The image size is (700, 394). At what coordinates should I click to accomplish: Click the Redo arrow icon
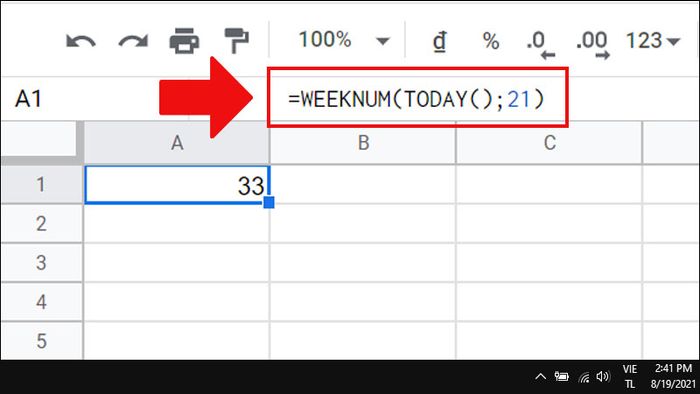(x=133, y=41)
